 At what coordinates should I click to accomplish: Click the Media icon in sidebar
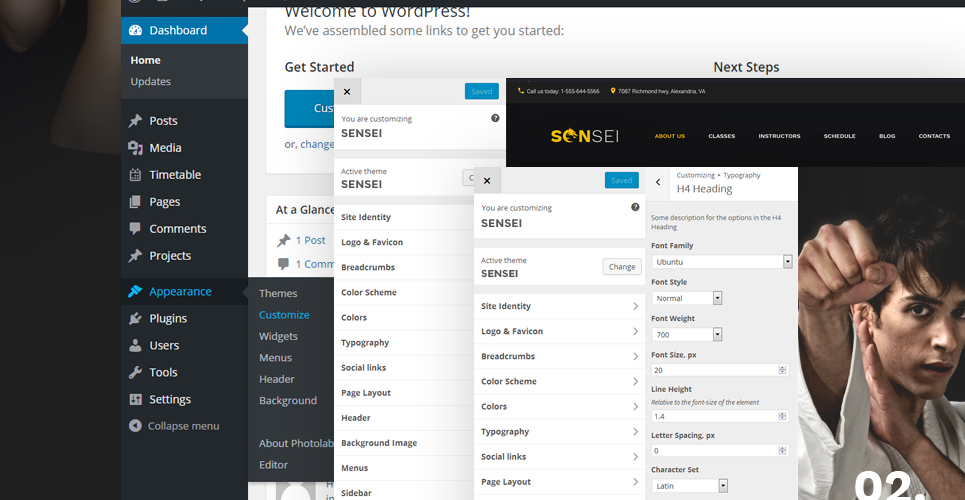click(135, 148)
